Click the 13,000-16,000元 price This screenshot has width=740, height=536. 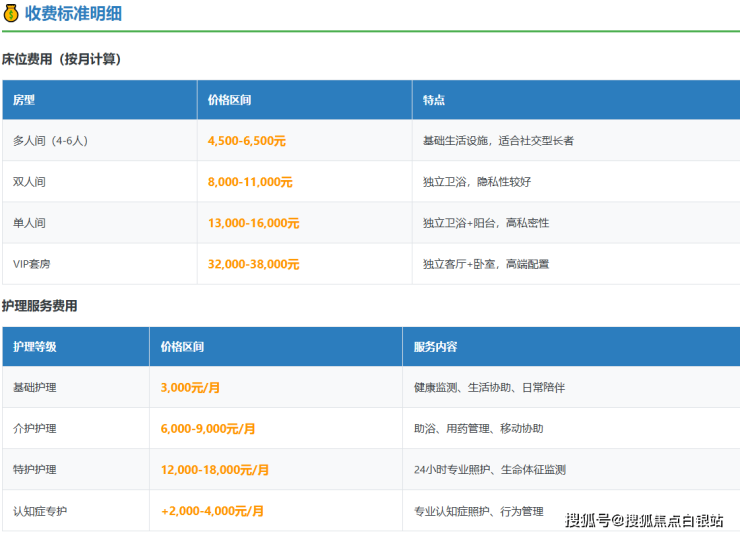(x=253, y=223)
